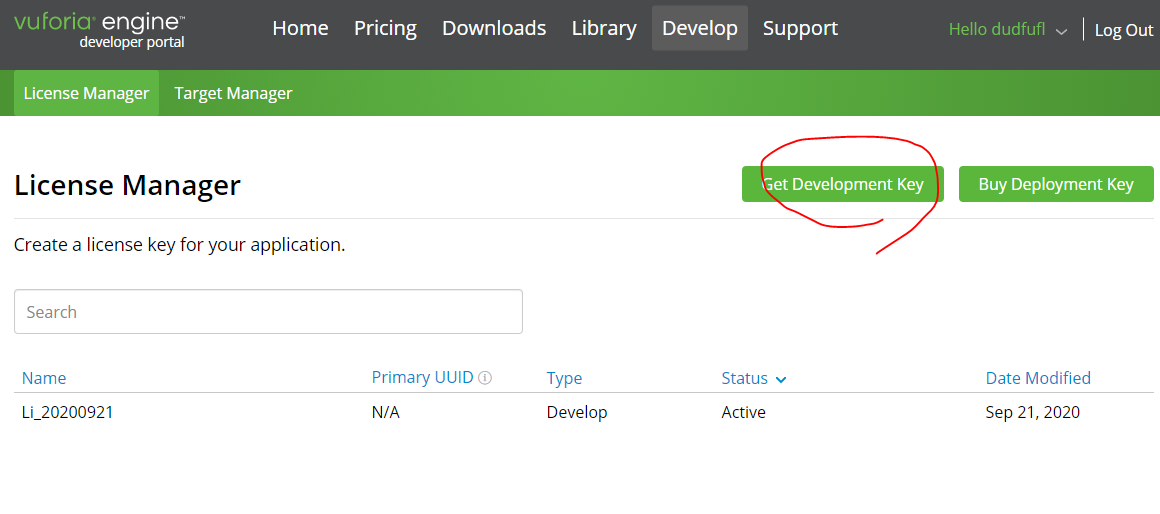Toggle the Status column sort arrow
Viewport: 1160px width, 514px height.
[780, 379]
